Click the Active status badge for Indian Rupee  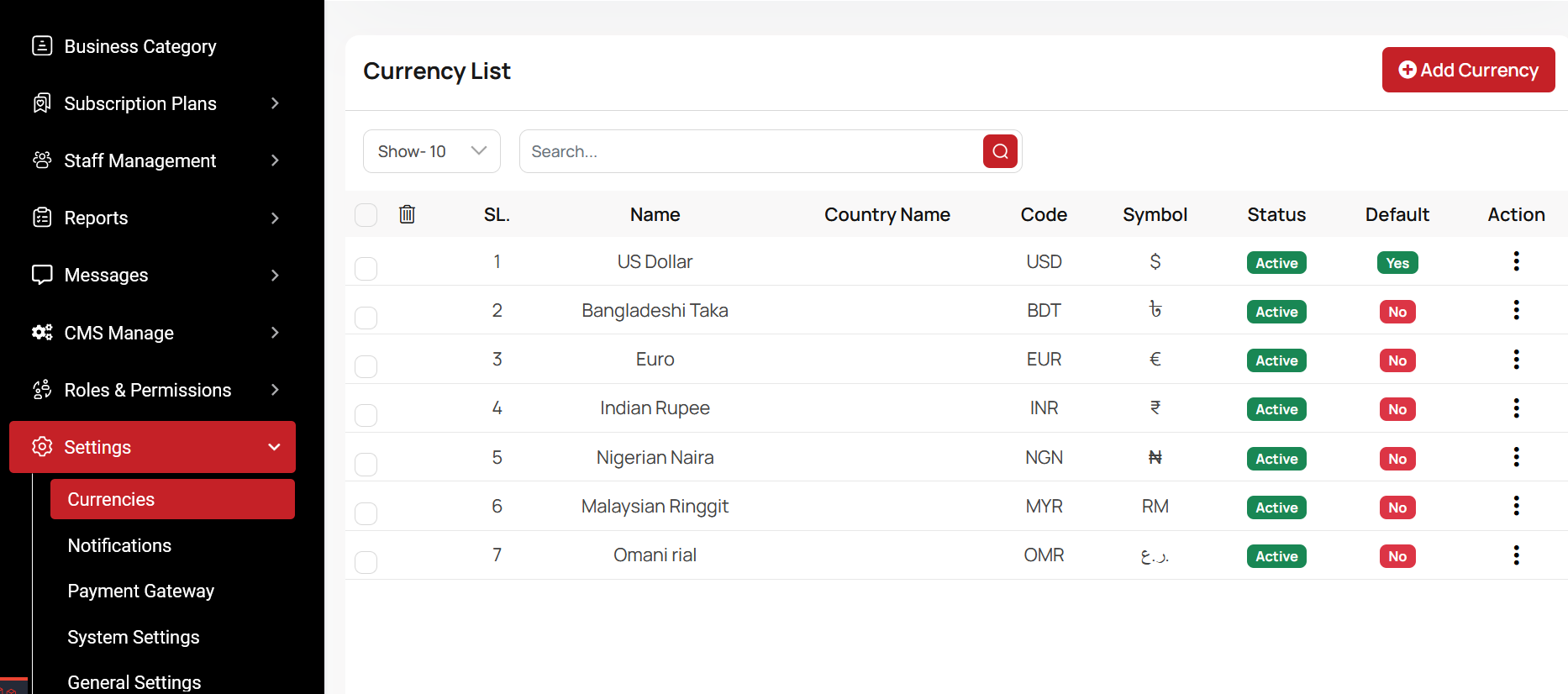point(1276,409)
